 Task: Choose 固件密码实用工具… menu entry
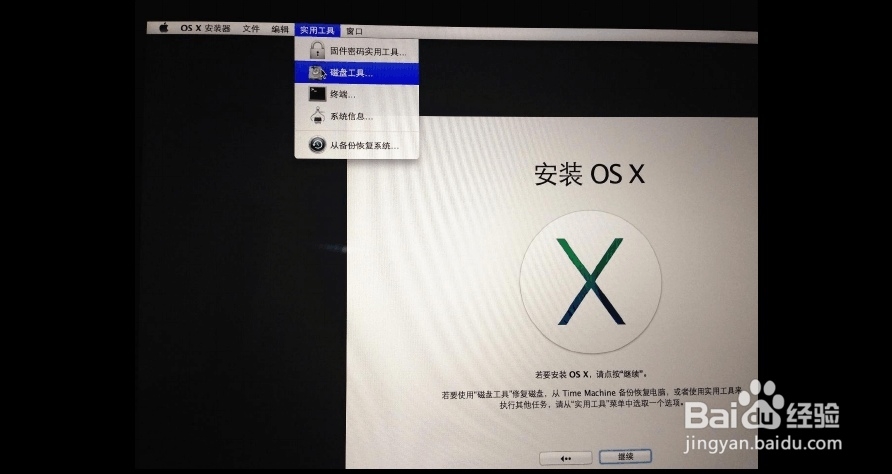[x=357, y=52]
